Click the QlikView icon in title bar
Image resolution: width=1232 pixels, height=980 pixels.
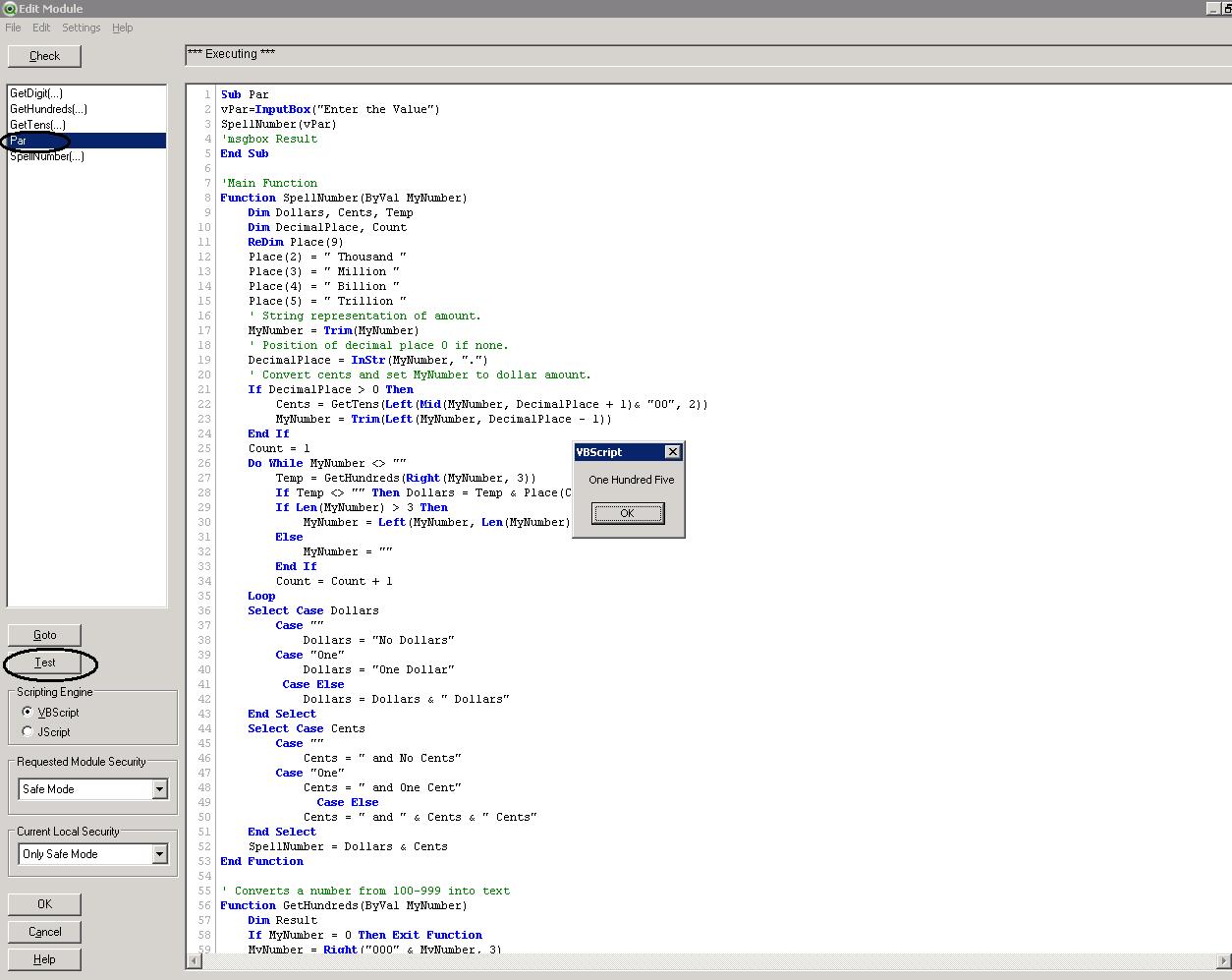[9, 8]
